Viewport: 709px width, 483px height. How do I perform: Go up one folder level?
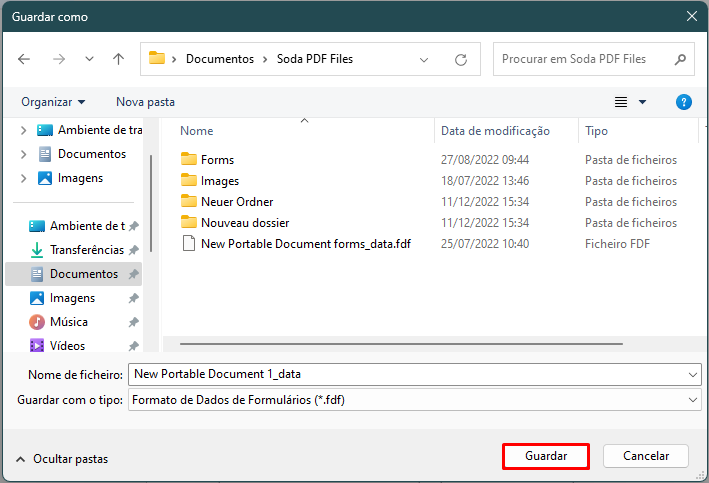[118, 59]
